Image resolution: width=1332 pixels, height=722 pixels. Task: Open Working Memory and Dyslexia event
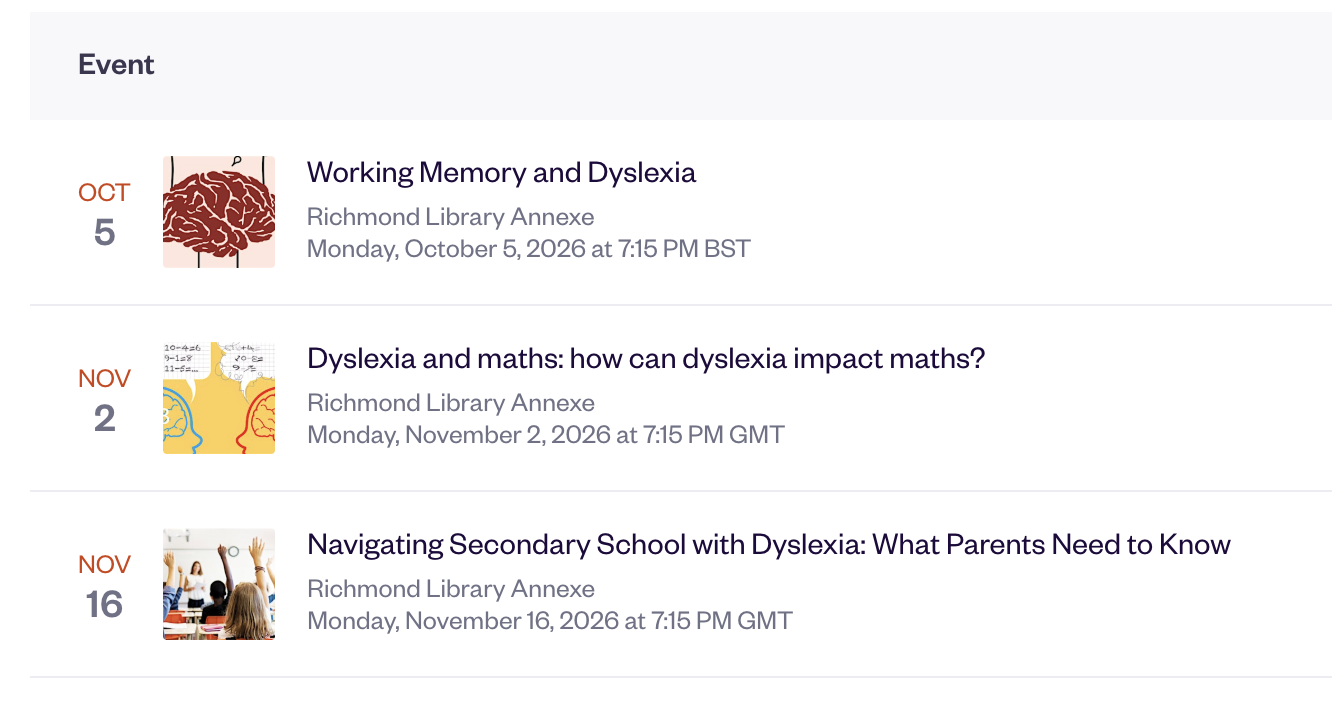point(501,172)
